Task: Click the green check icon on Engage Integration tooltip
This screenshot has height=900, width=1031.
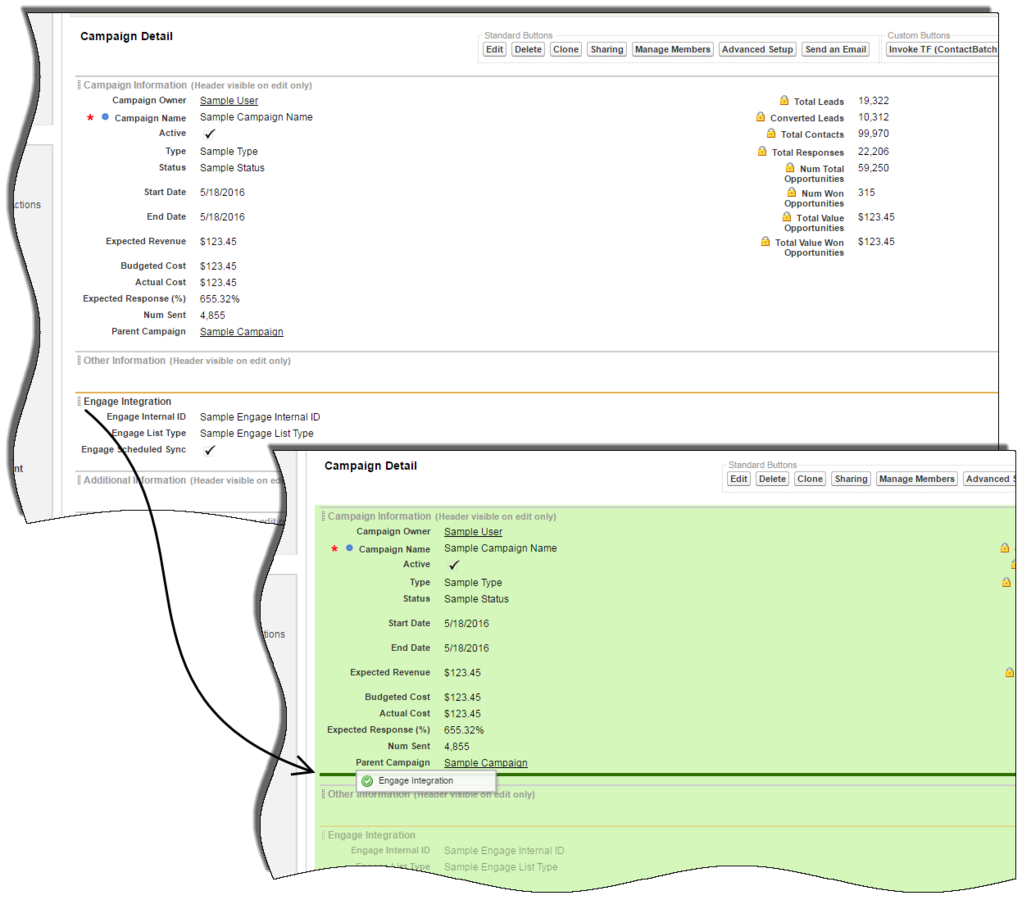Action: [367, 781]
